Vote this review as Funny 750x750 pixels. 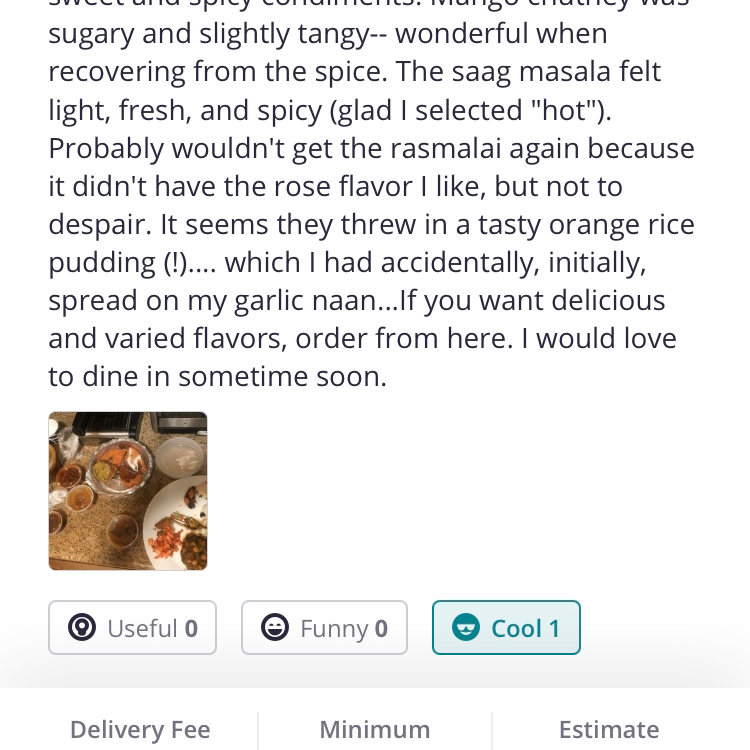point(324,628)
